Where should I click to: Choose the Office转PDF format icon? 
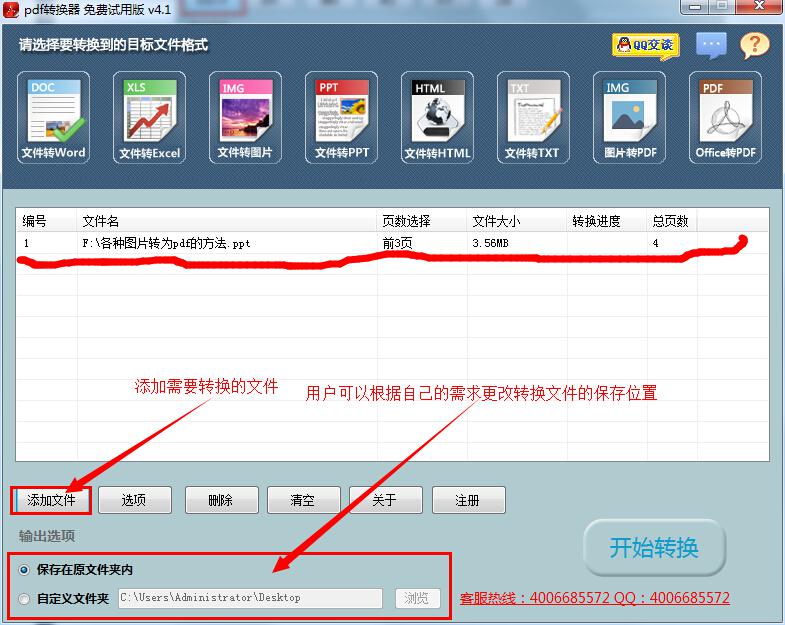[725, 118]
